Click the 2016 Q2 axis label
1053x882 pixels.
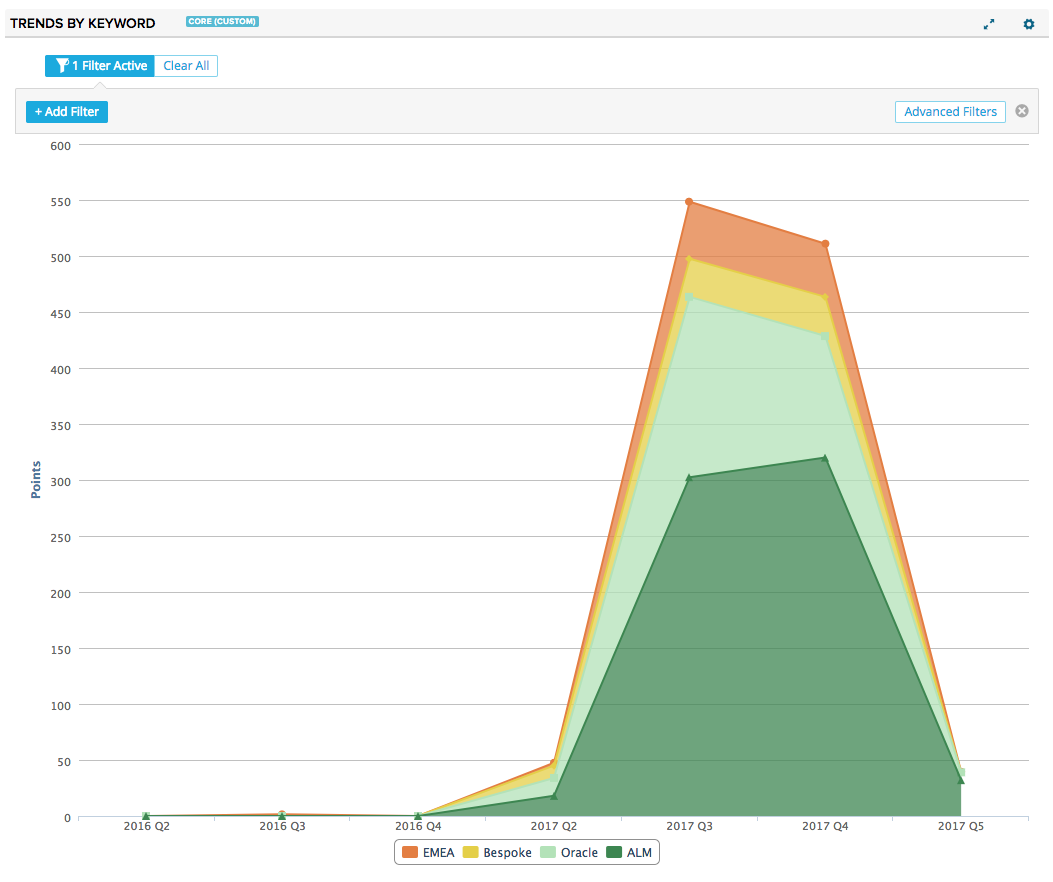click(146, 826)
